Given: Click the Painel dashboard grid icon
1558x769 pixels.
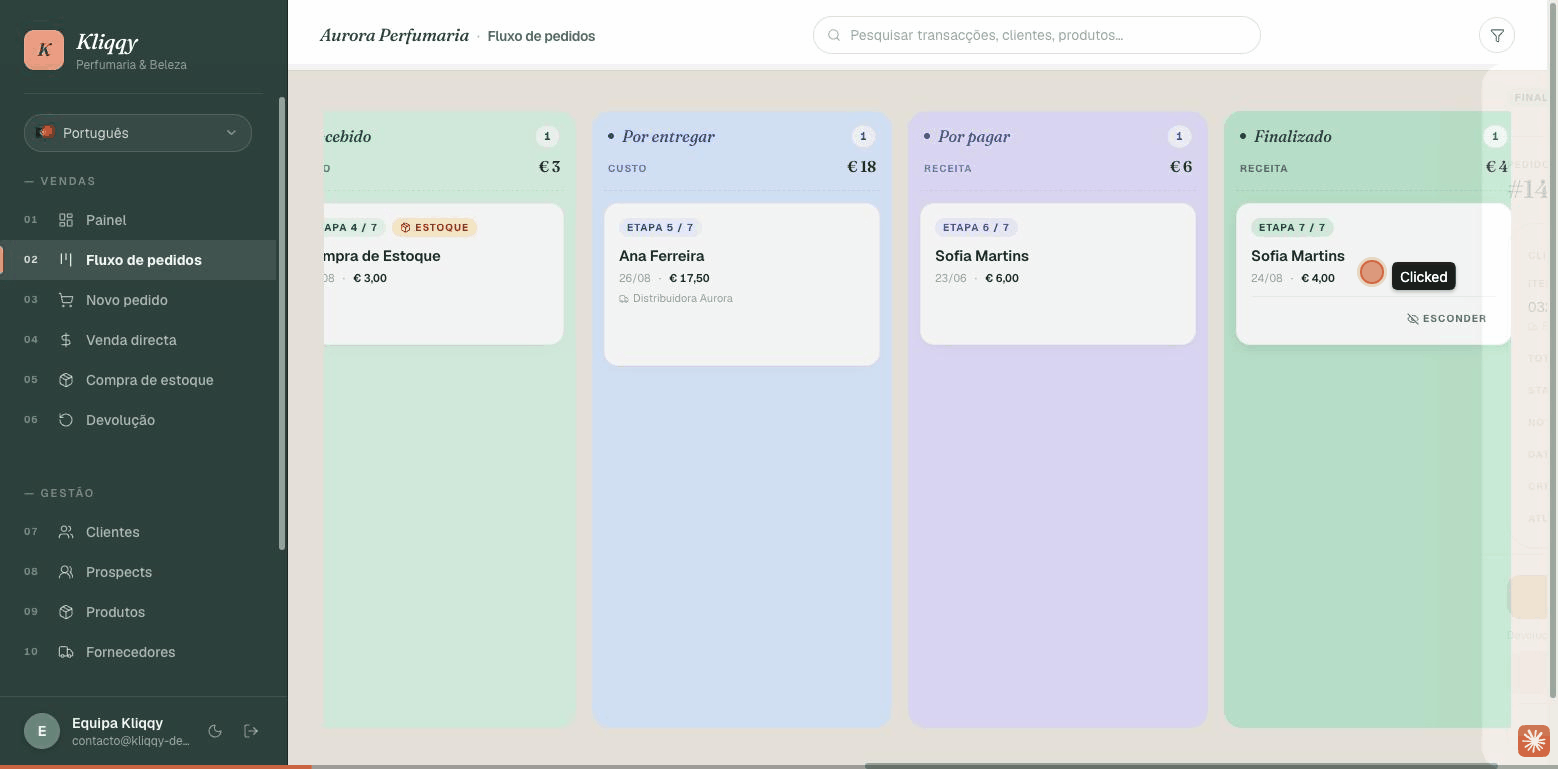Looking at the screenshot, I should coord(66,220).
